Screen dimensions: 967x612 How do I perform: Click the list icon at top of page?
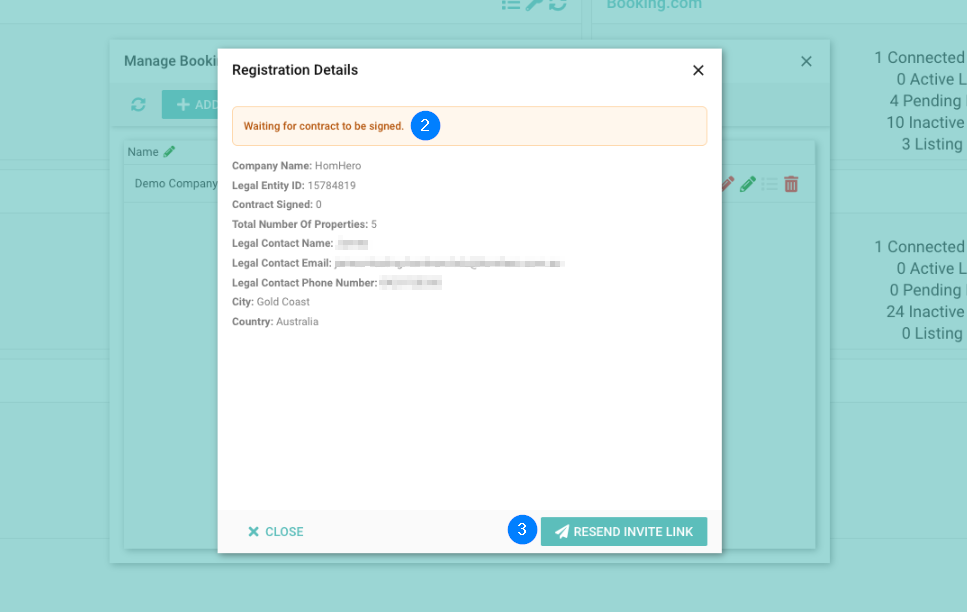pyautogui.click(x=511, y=4)
